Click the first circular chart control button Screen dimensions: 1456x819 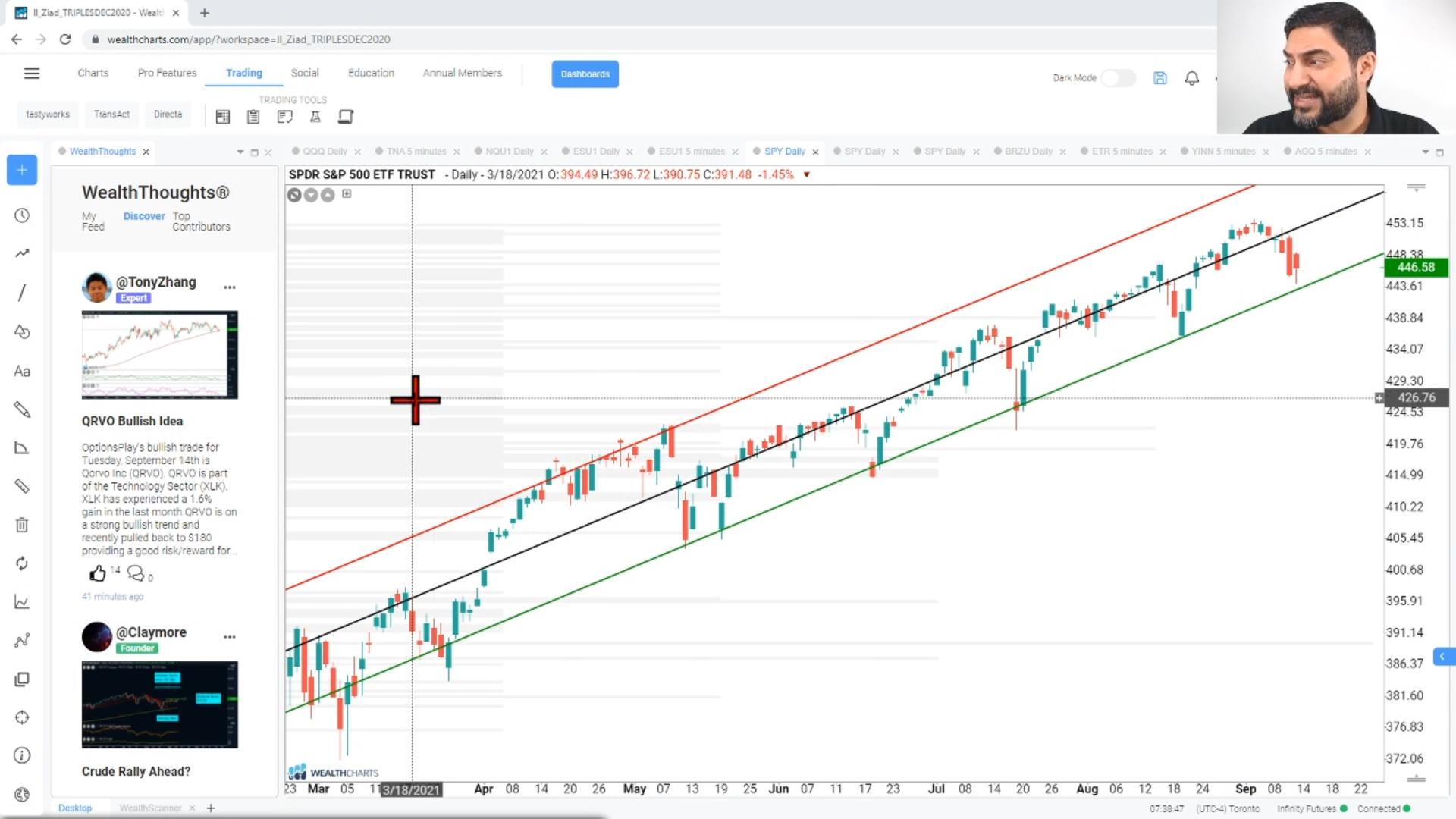point(294,196)
